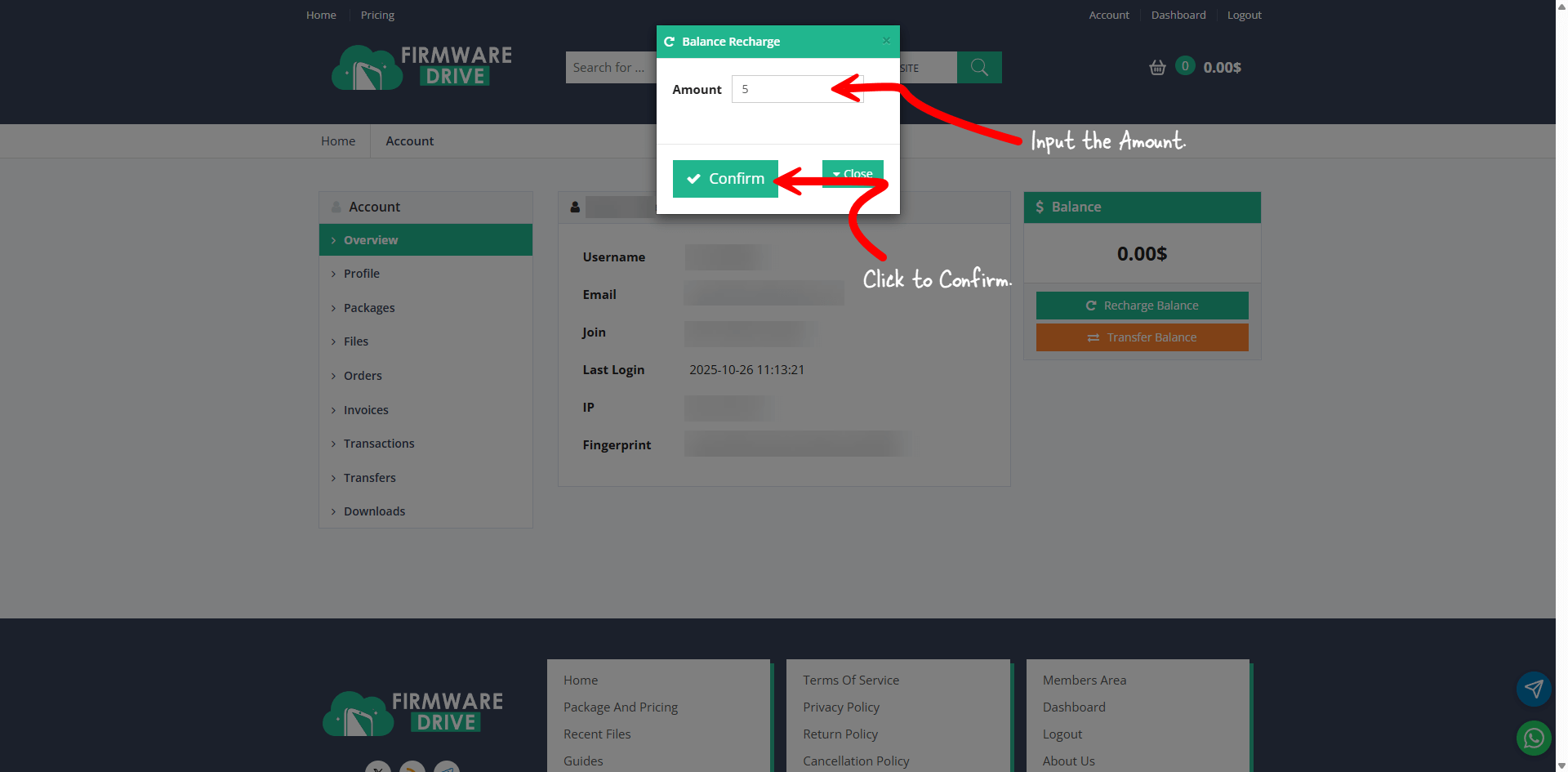Click the Recharge Balance button

[x=1142, y=306]
